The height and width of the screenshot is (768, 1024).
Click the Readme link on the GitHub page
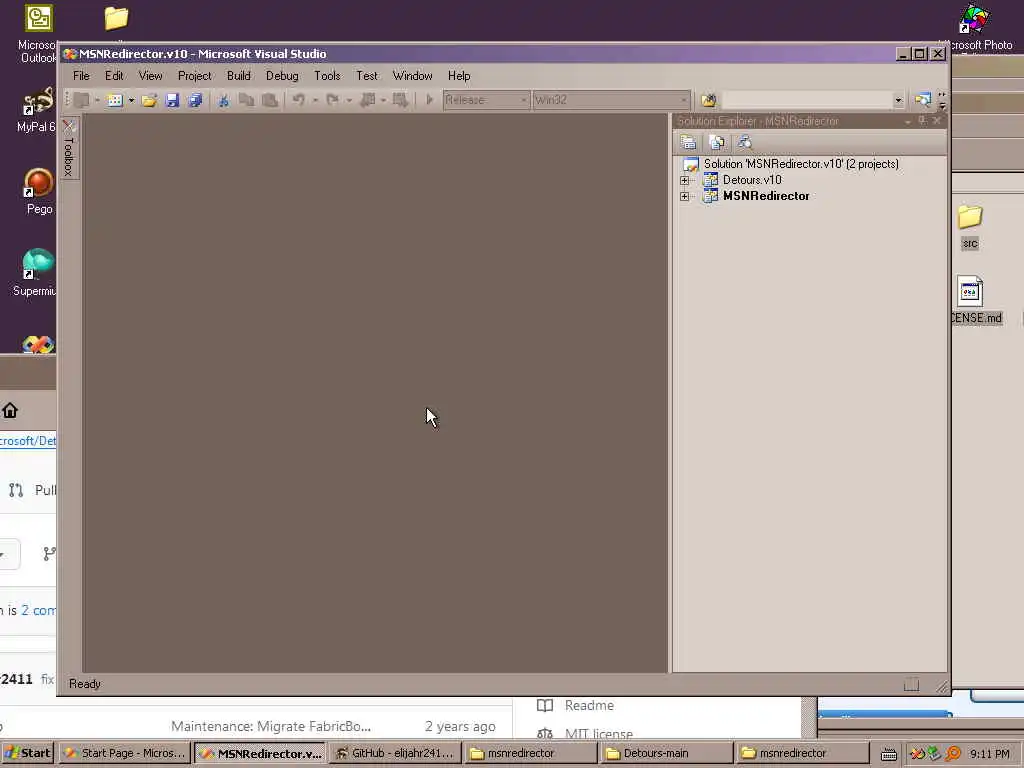pyautogui.click(x=589, y=705)
